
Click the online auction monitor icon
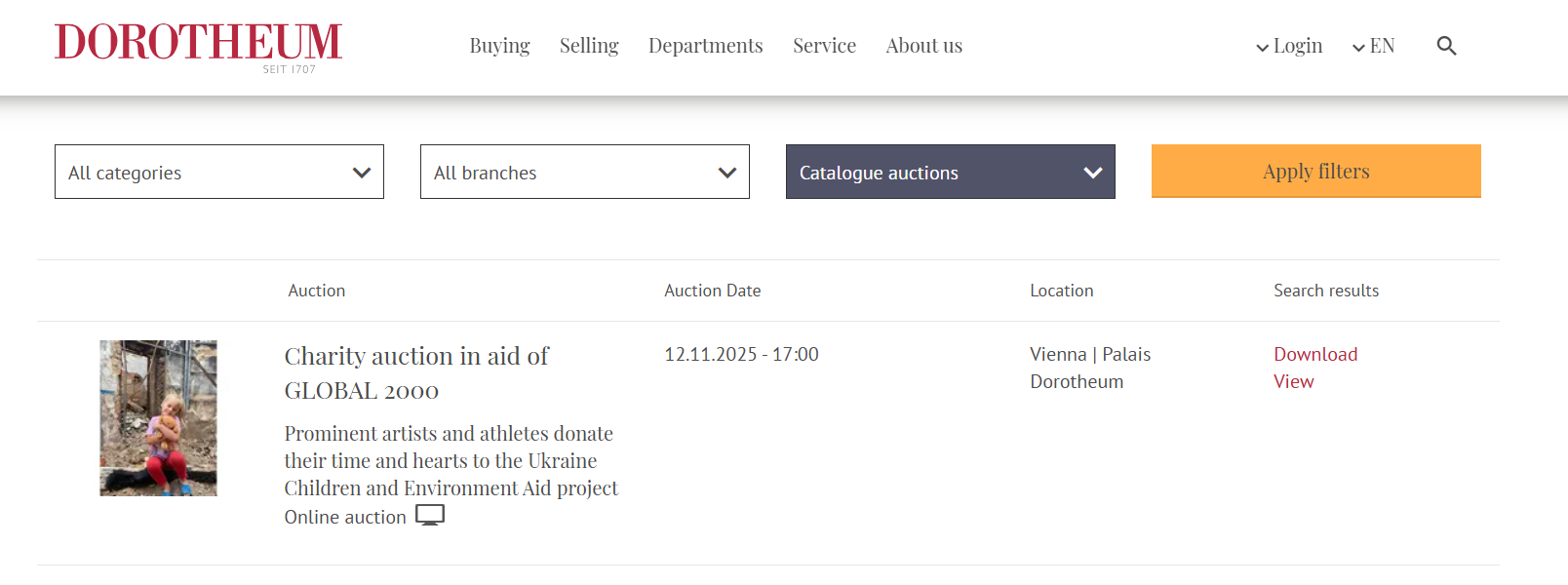click(430, 516)
